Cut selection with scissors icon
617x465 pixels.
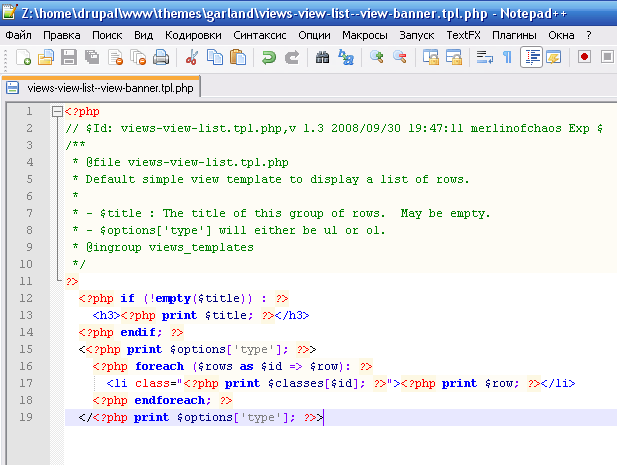coord(192,57)
